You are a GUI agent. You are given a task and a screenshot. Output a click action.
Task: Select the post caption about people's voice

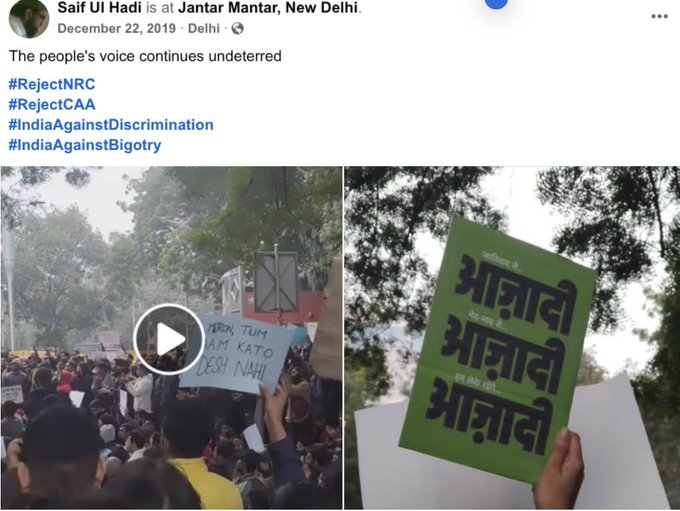coord(145,56)
